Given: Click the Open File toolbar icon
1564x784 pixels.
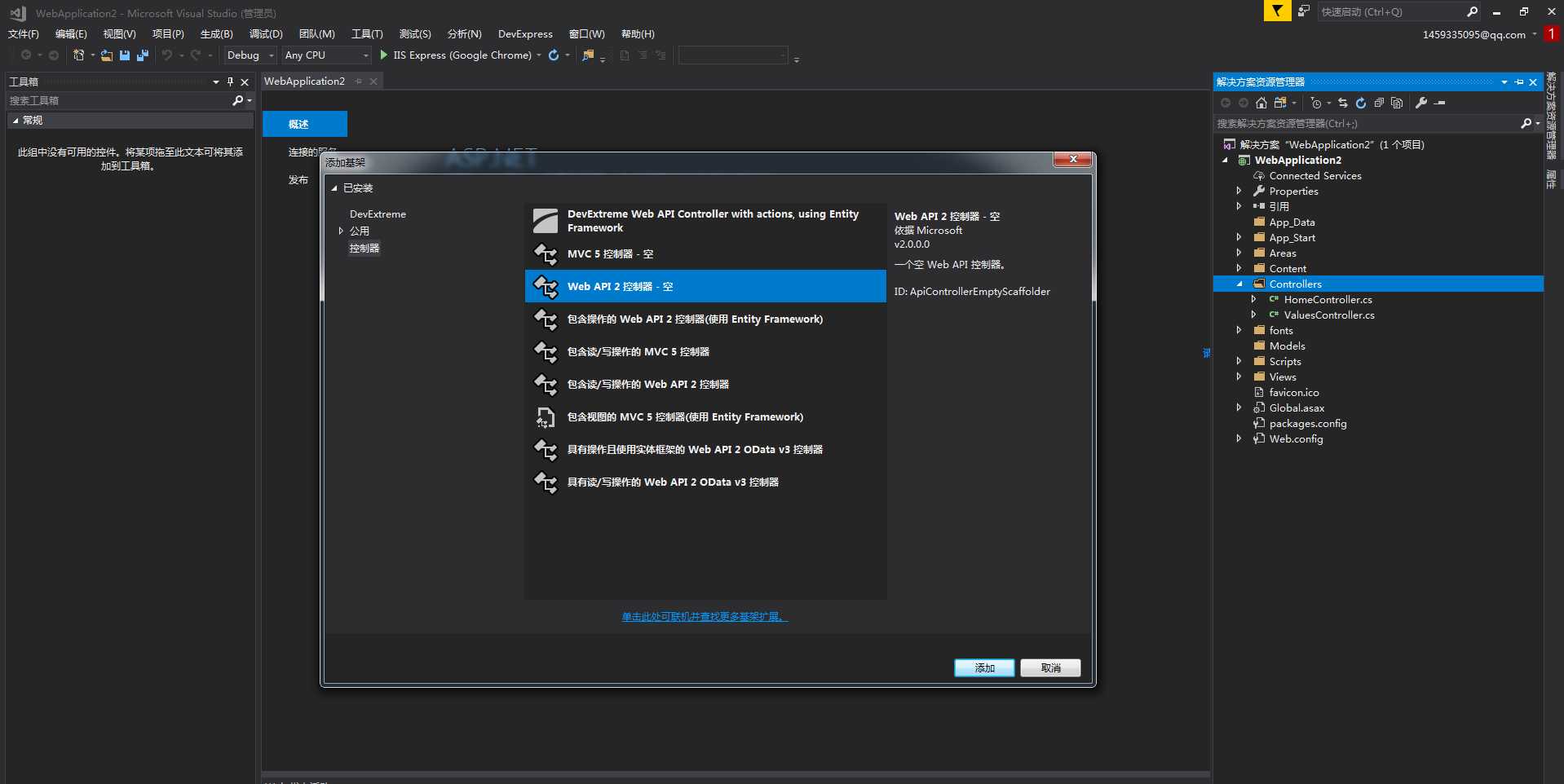Looking at the screenshot, I should click(107, 55).
